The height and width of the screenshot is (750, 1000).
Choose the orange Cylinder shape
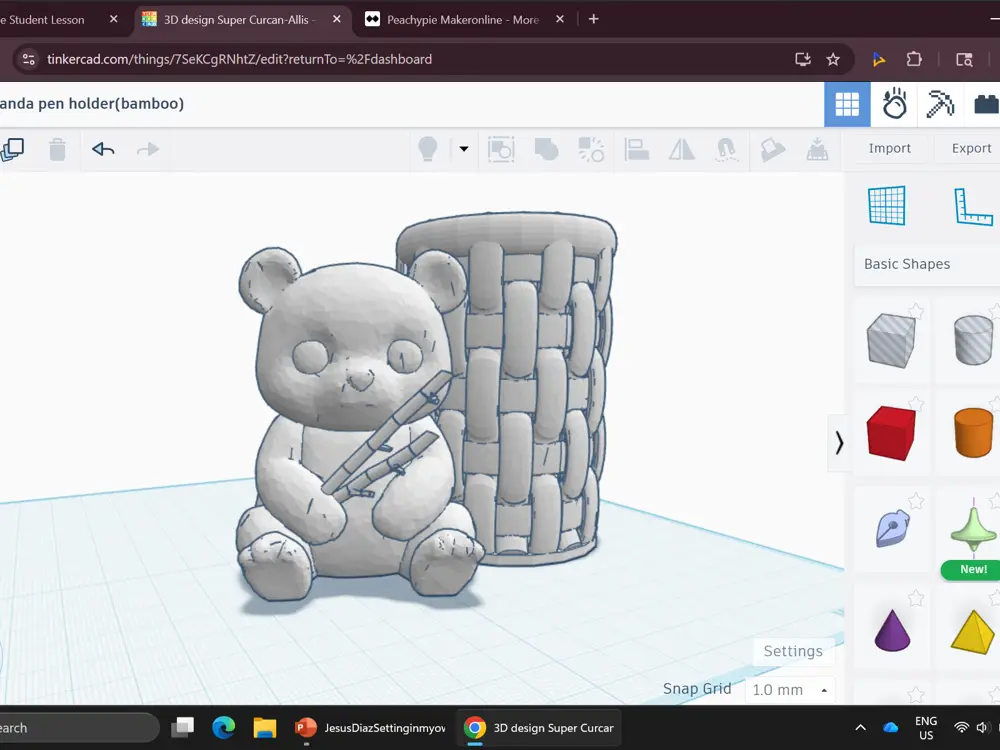pyautogui.click(x=973, y=434)
